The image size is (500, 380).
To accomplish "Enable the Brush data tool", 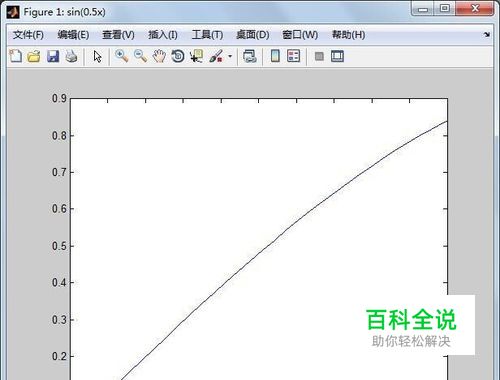I will pyautogui.click(x=216, y=56).
